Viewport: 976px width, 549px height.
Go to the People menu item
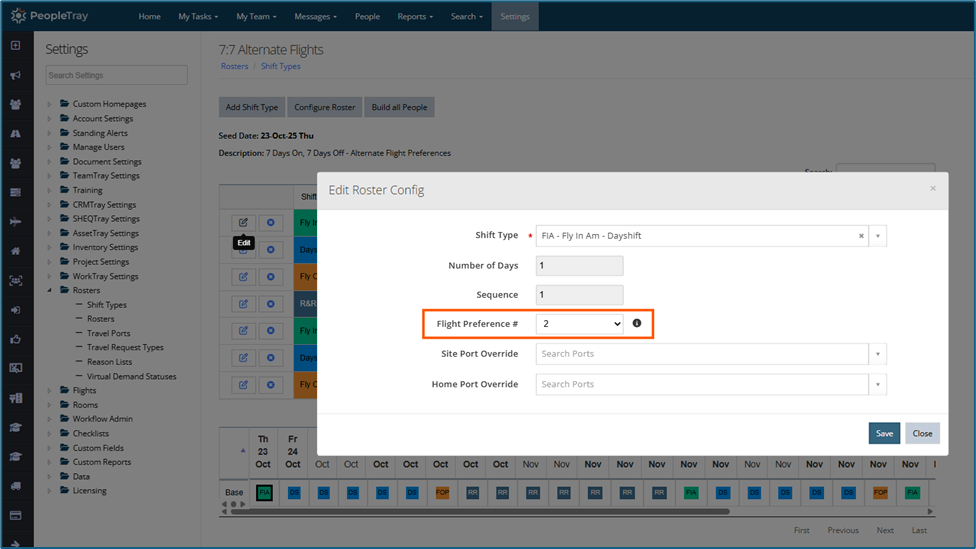tap(367, 16)
